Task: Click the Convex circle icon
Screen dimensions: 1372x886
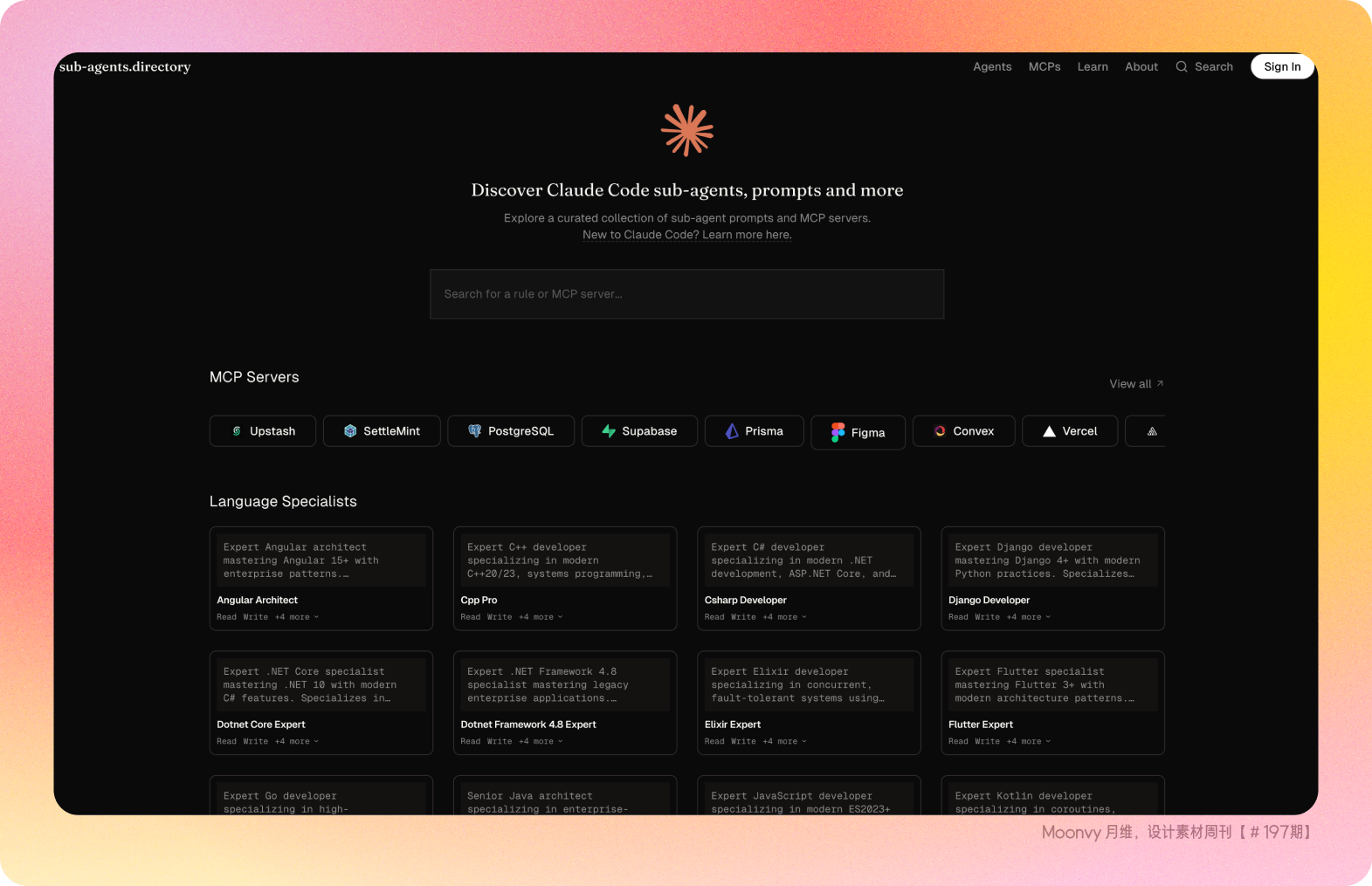Action: pos(940,431)
